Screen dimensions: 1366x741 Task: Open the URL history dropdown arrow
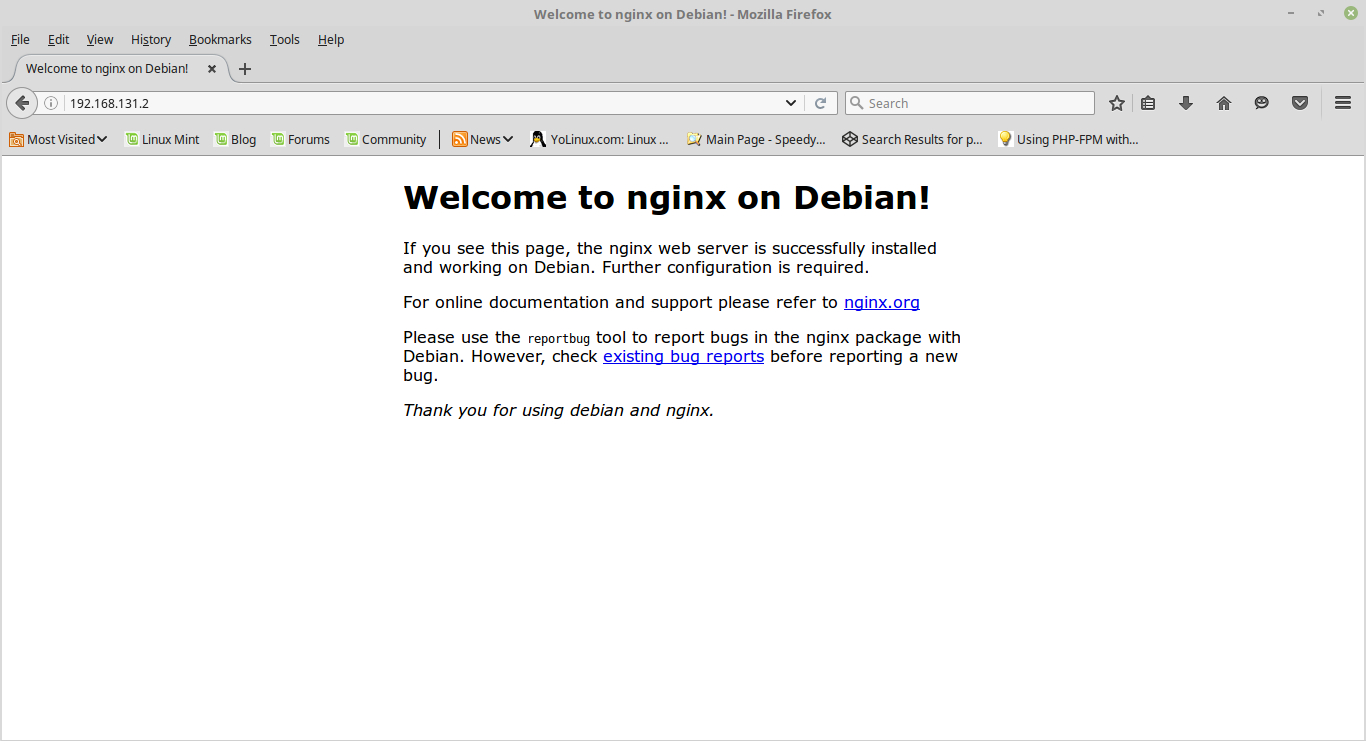(791, 103)
